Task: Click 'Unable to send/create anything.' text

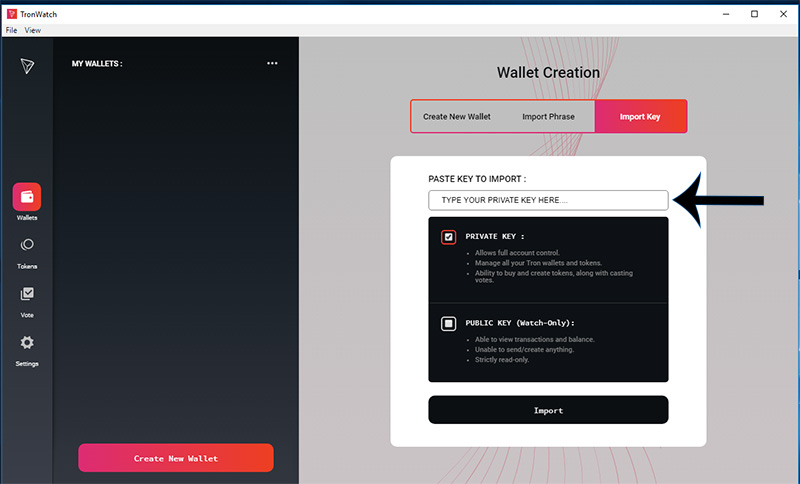Action: click(524, 349)
